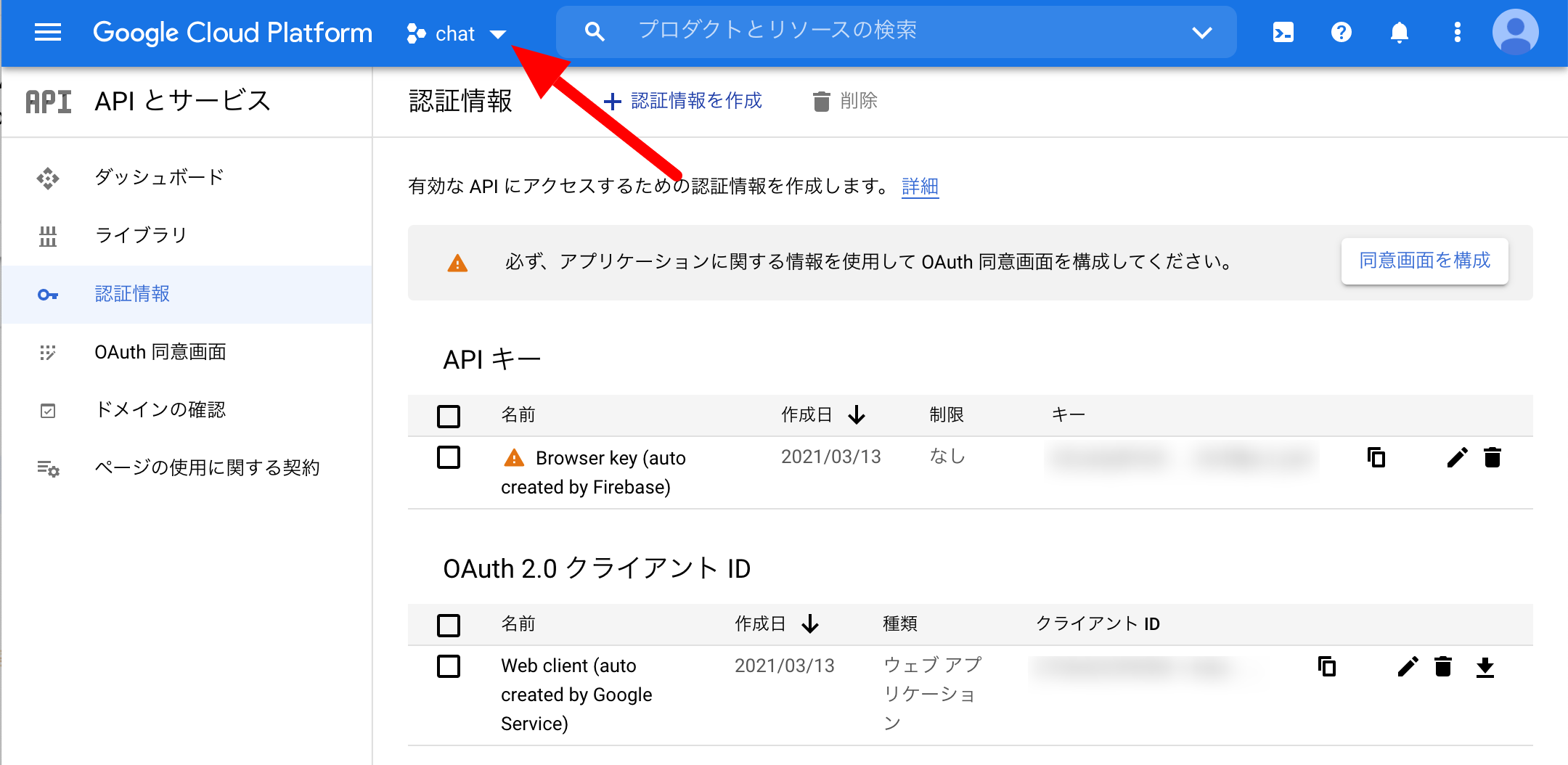
Task: Delete the Browser key with trash icon
Action: 1492,457
